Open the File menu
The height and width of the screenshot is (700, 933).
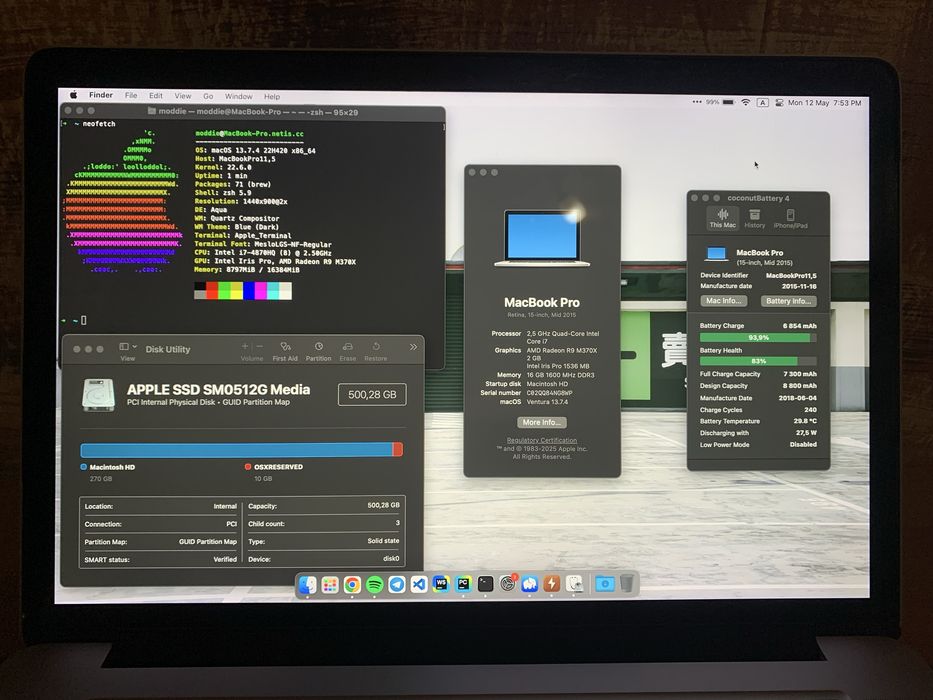131,95
